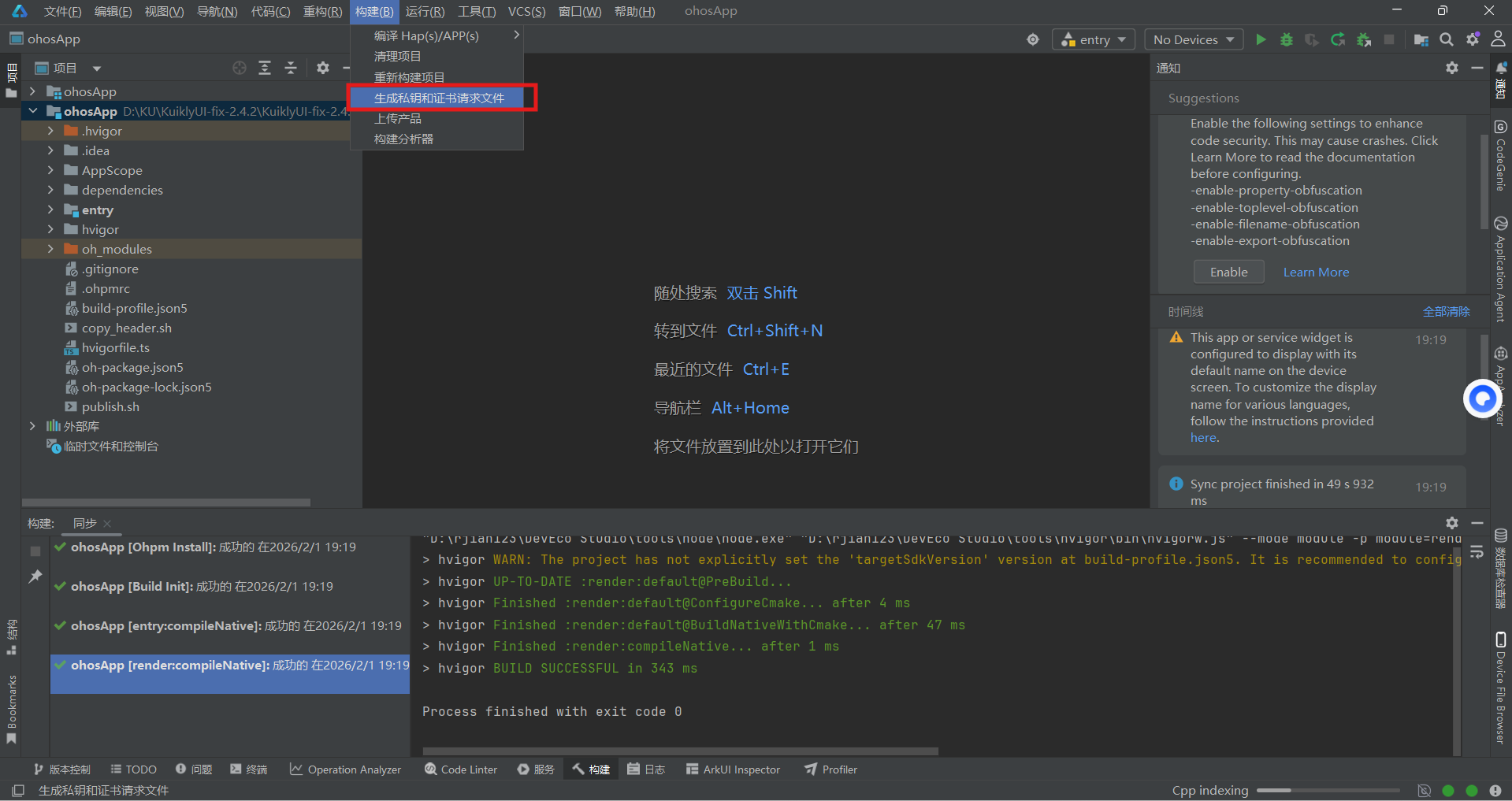Open the Code Linter tool tab

pyautogui.click(x=461, y=769)
